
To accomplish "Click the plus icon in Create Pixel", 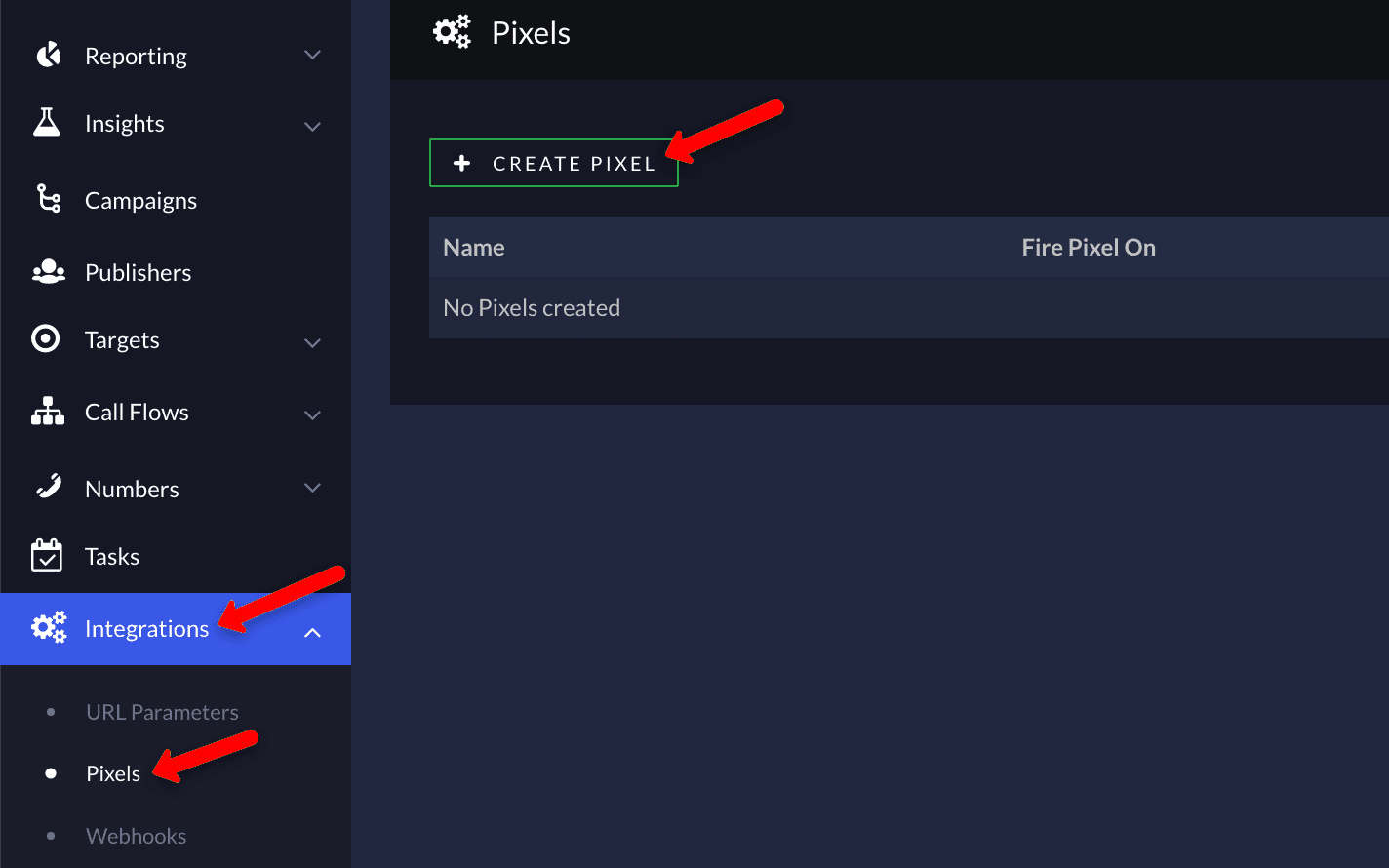I will pos(462,164).
